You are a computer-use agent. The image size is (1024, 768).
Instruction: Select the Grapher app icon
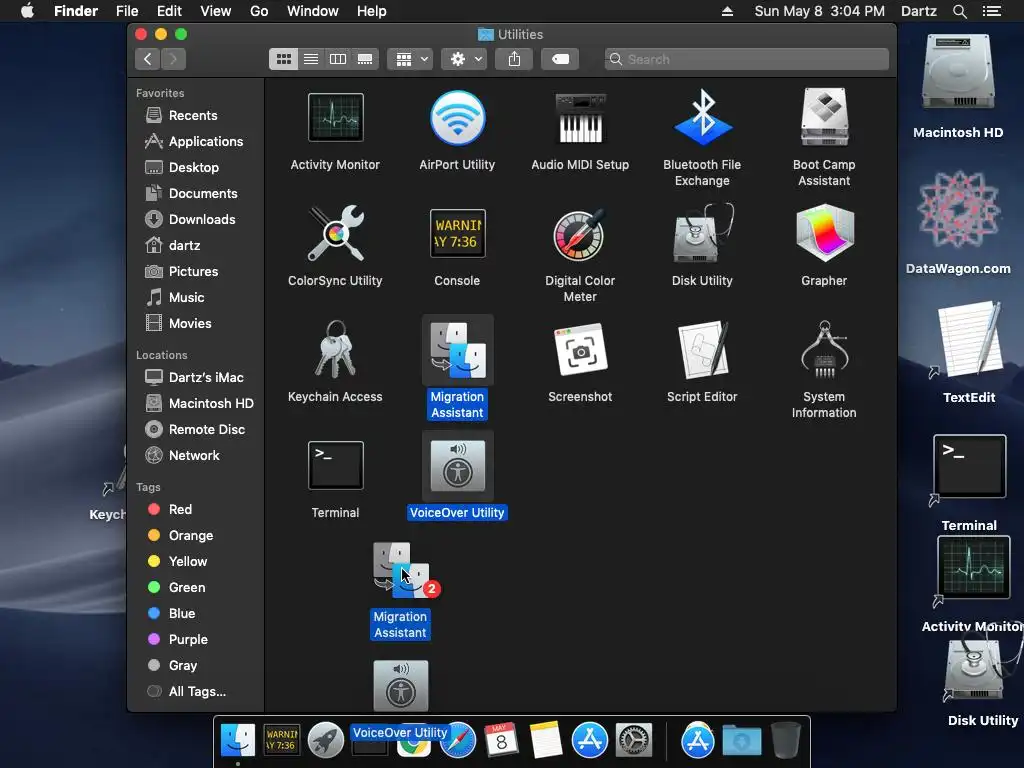click(824, 233)
